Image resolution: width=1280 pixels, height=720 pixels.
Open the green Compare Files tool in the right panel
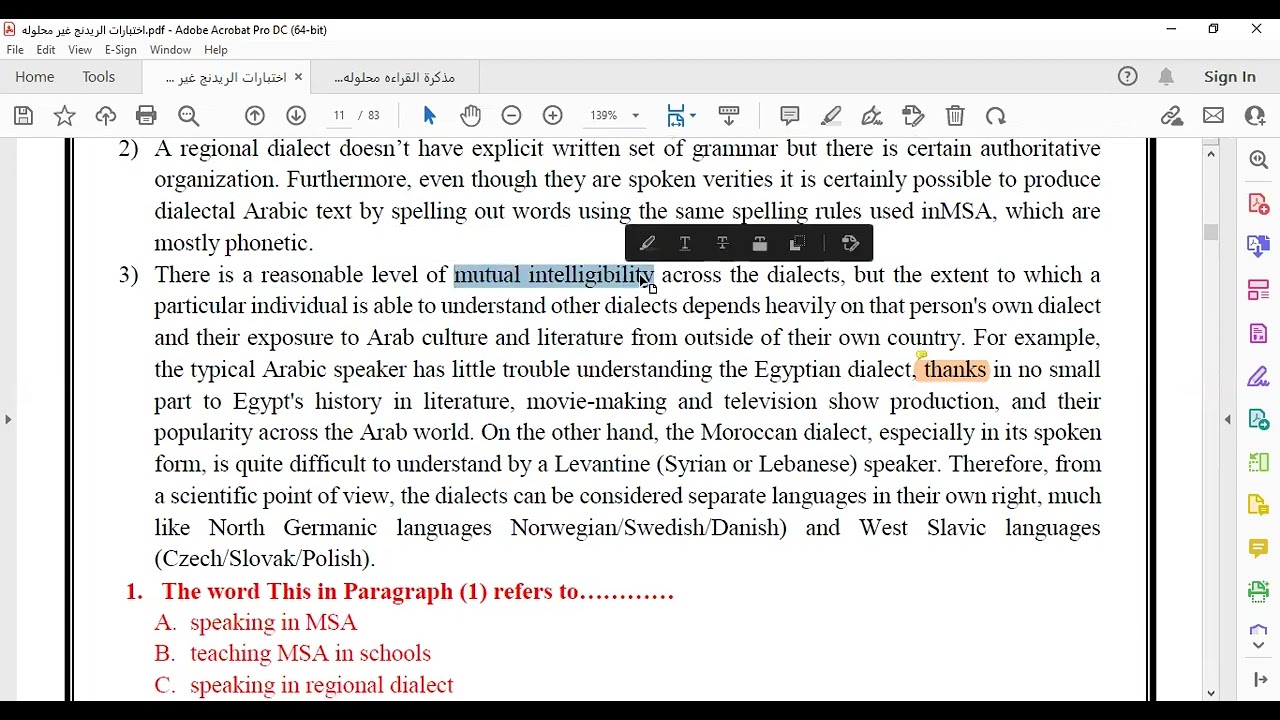point(1258,462)
